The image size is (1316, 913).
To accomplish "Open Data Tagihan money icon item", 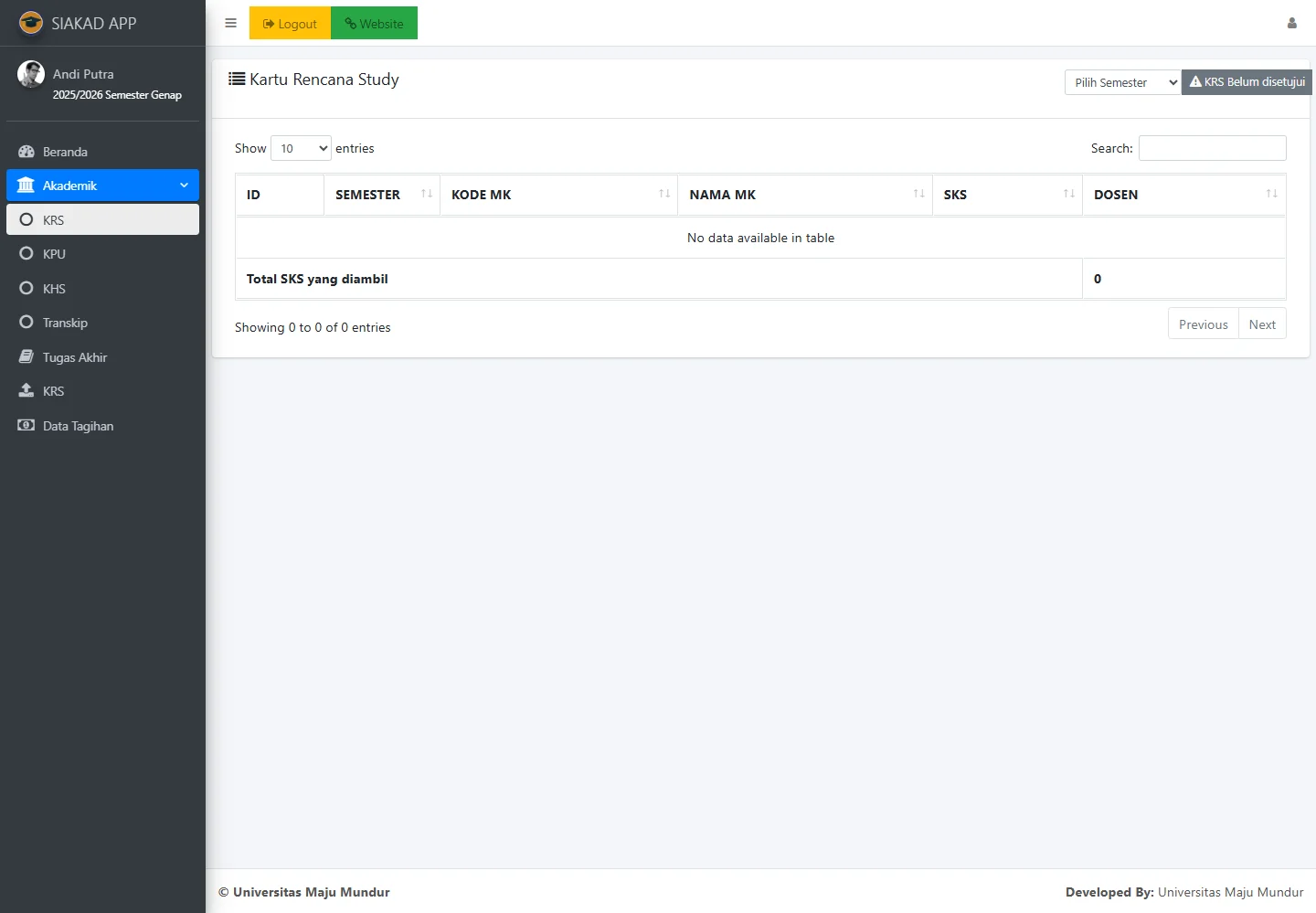I will coord(27,426).
